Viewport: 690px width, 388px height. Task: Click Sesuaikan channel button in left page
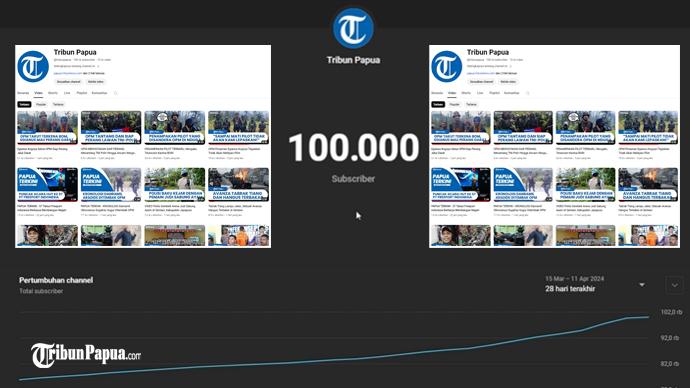click(69, 82)
